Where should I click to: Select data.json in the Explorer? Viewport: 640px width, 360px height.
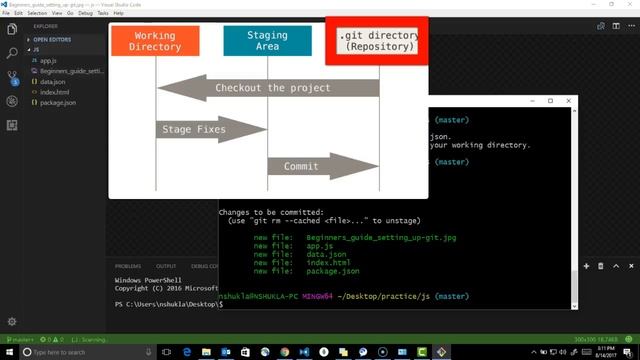(x=52, y=82)
